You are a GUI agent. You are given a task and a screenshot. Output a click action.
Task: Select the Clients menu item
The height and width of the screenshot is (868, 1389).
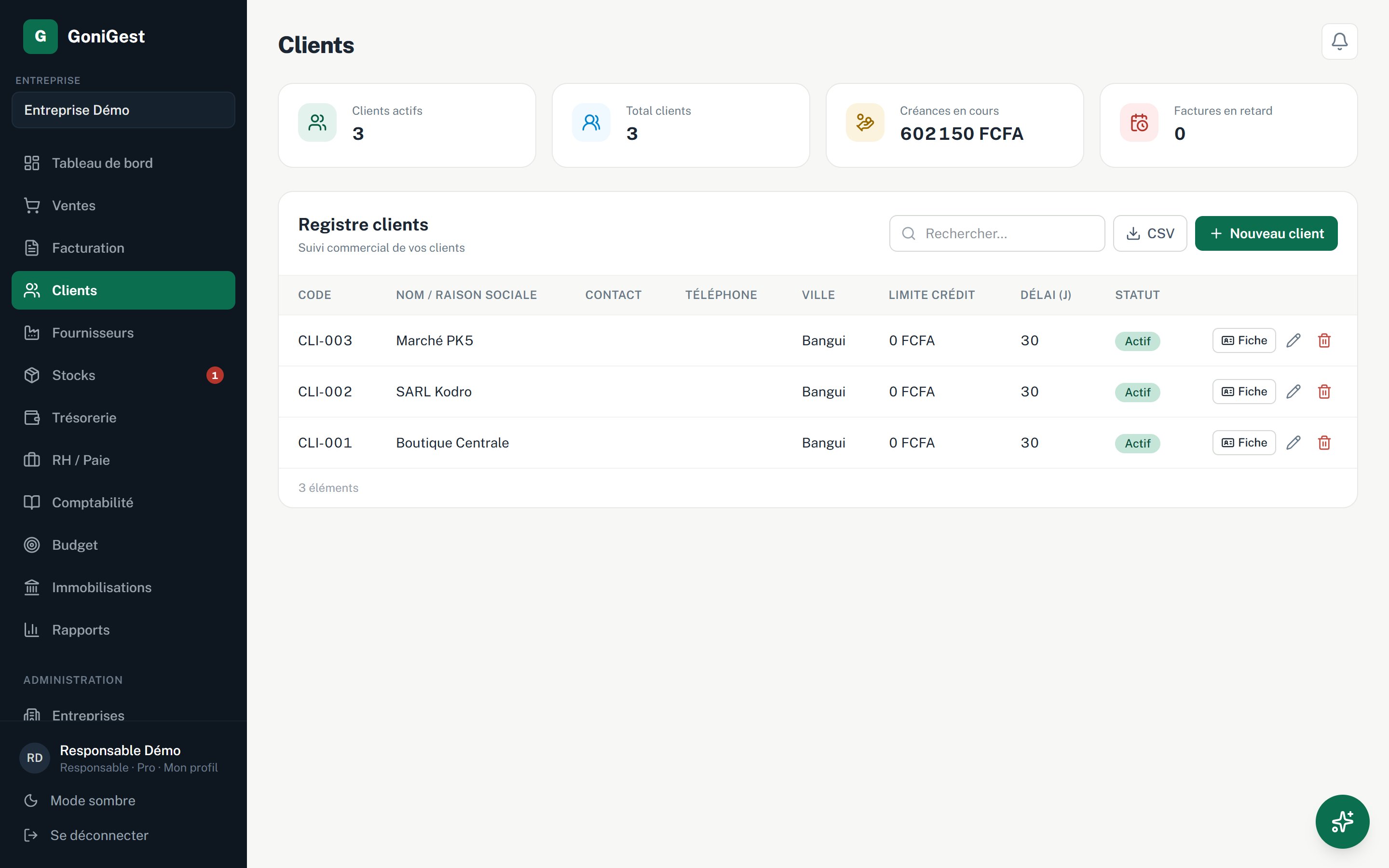[123, 290]
